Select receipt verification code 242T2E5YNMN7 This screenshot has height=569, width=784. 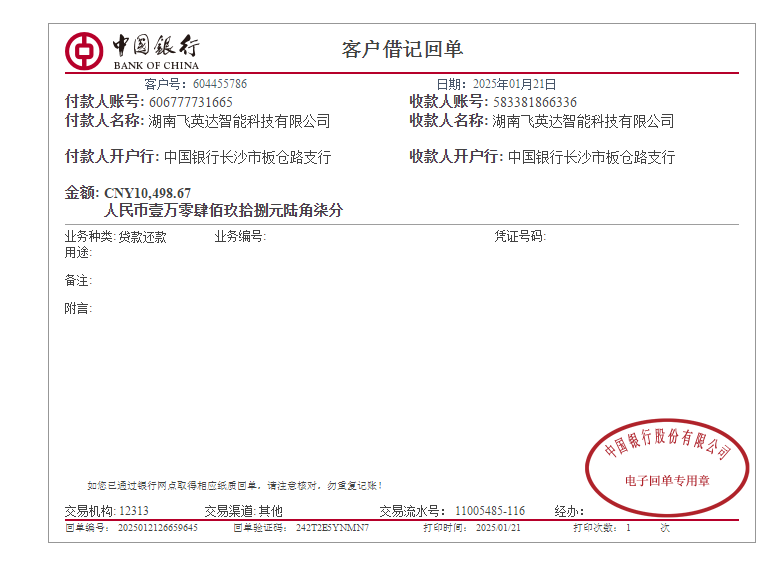(332, 528)
